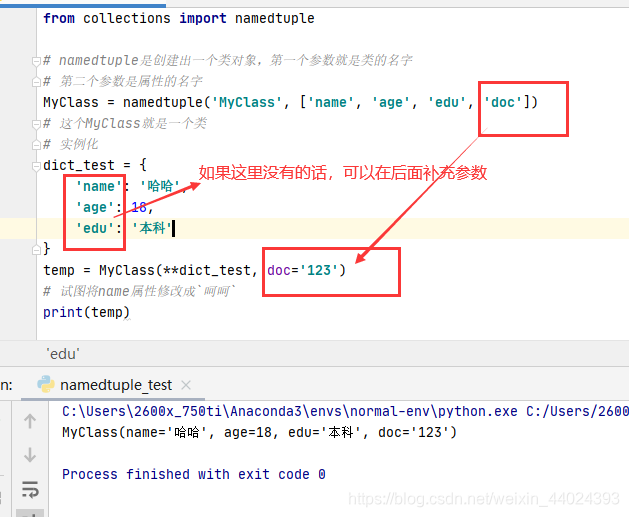
Task: Click 'dict_test' variable definition
Action: [79, 165]
